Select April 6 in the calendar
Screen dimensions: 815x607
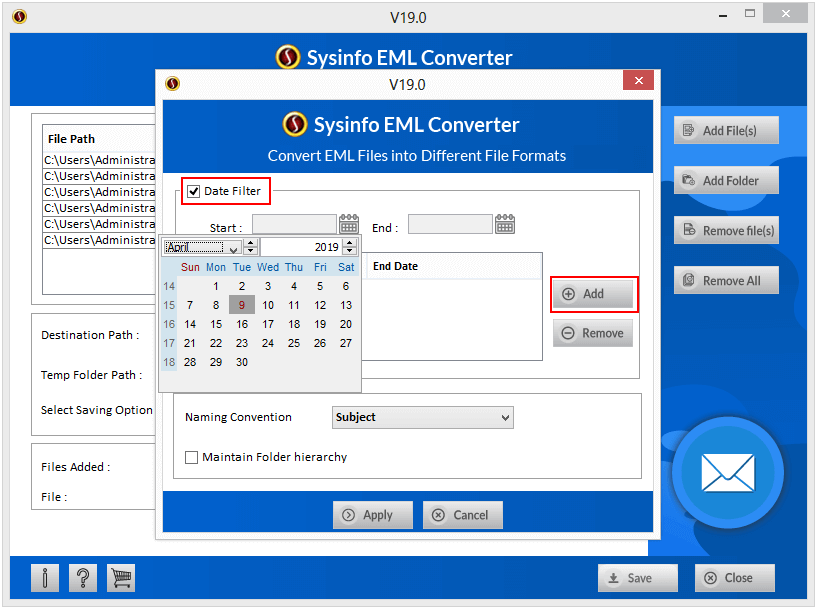346,286
